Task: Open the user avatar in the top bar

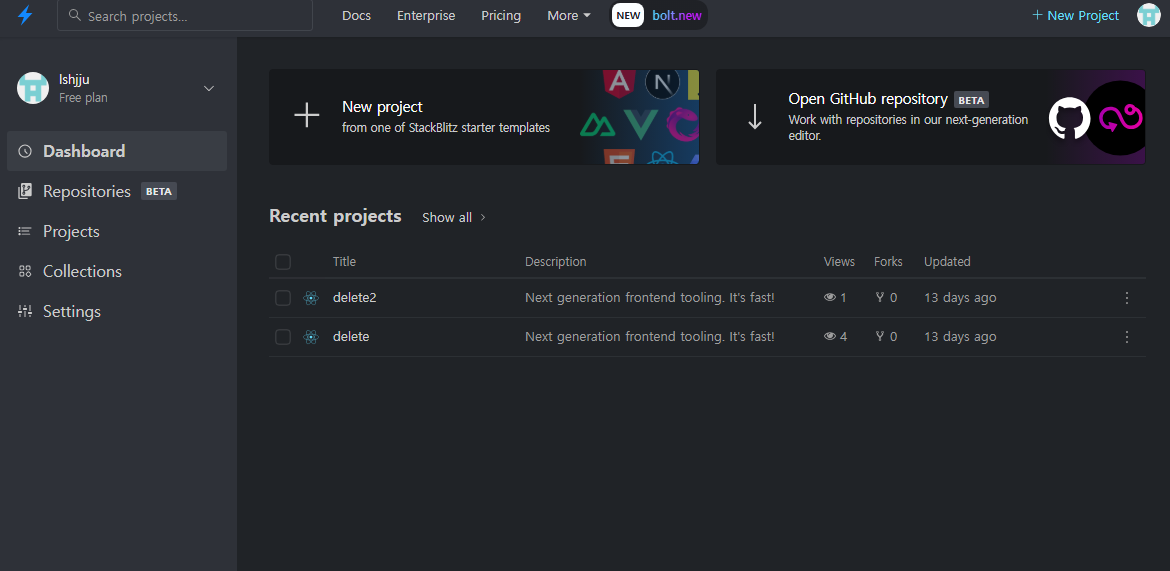Action: pos(1148,15)
